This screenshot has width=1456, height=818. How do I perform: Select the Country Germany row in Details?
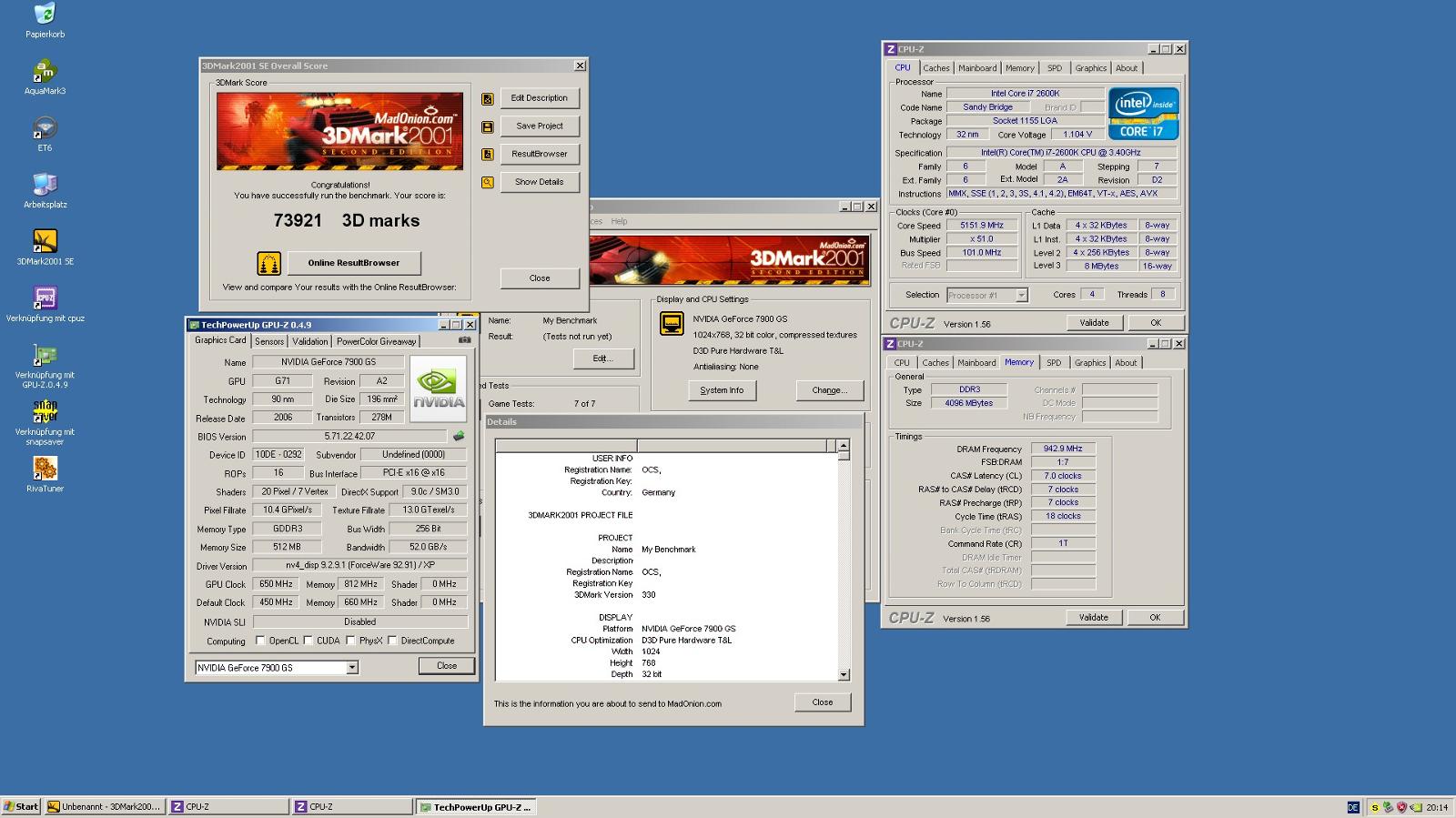pyautogui.click(x=666, y=492)
